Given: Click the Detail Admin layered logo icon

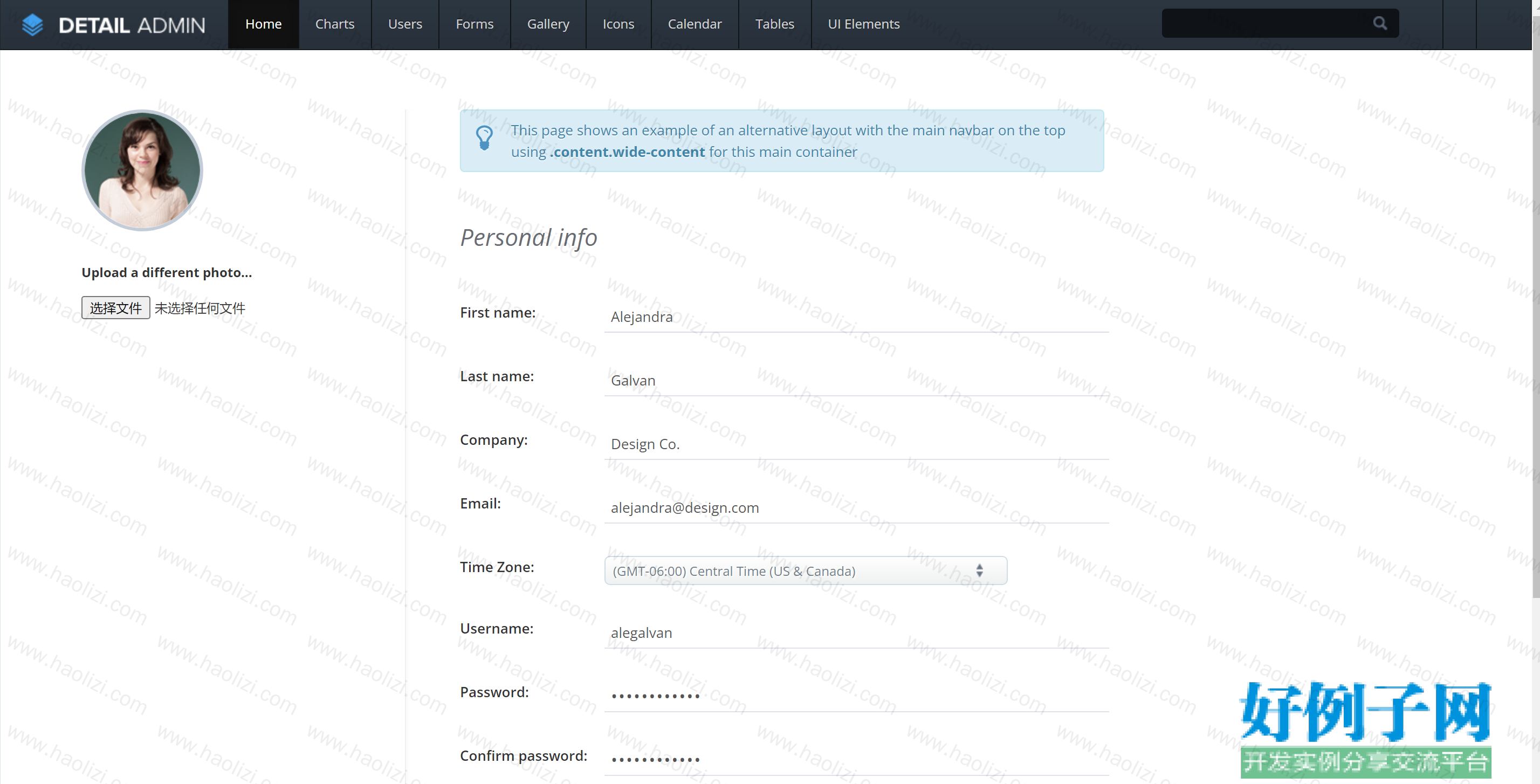Looking at the screenshot, I should (x=32, y=24).
